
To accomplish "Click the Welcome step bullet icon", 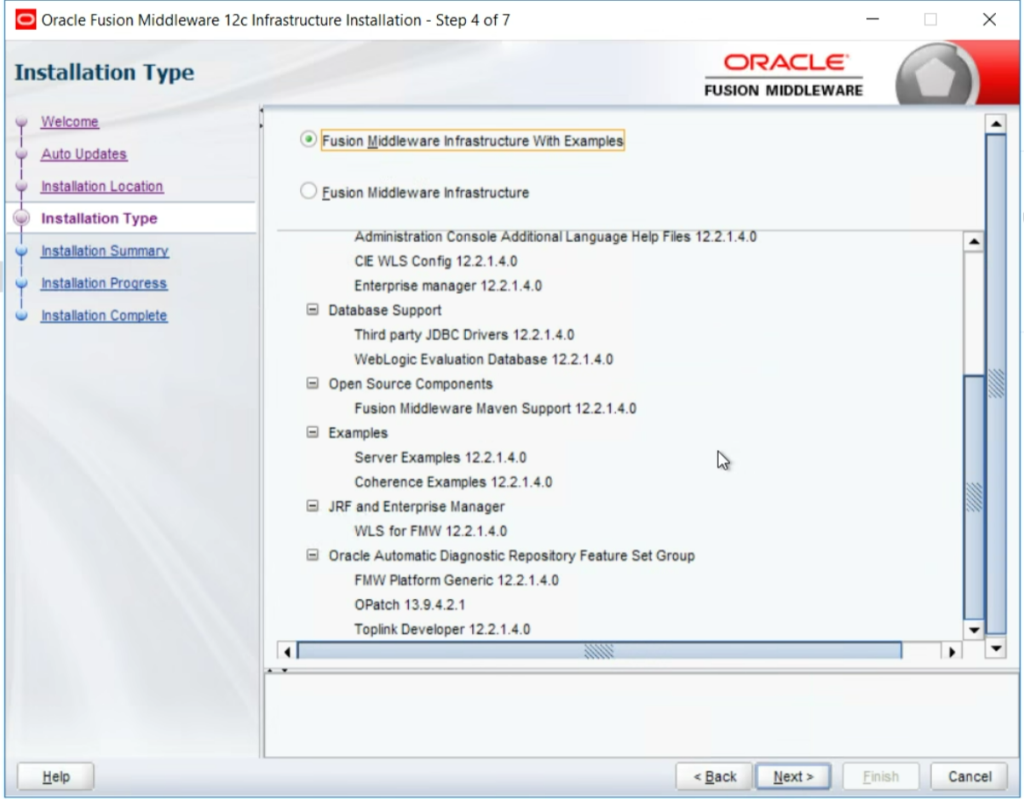I will (x=22, y=122).
